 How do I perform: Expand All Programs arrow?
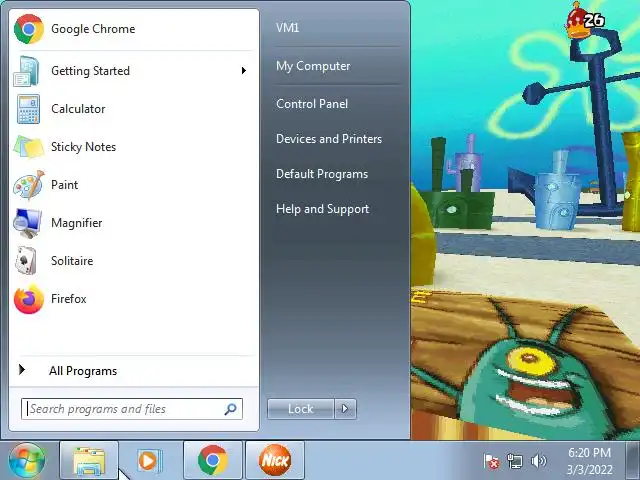coord(22,370)
